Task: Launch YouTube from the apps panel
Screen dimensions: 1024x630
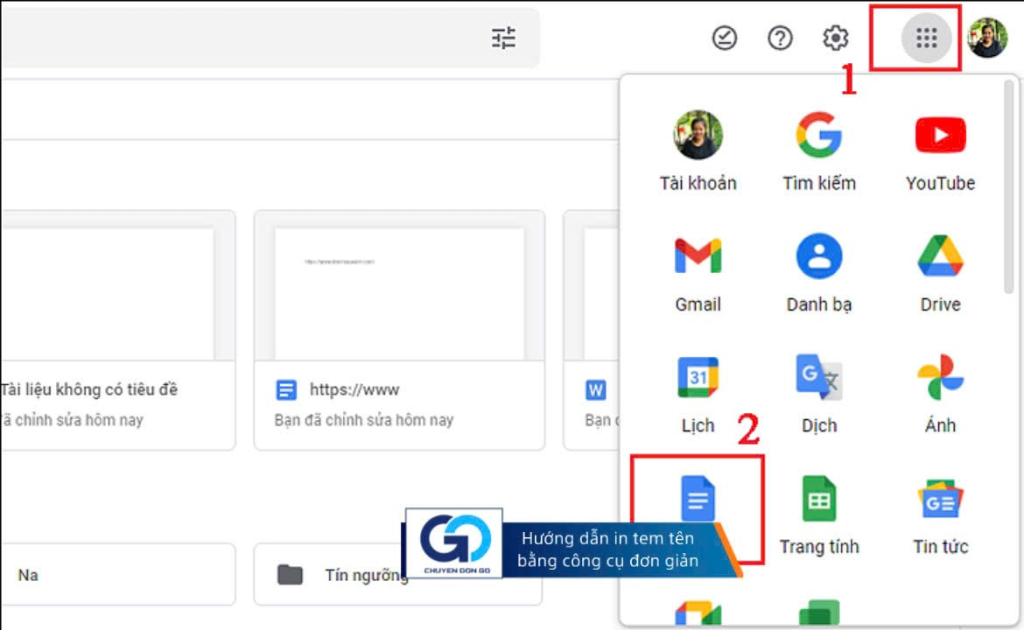Action: point(940,151)
